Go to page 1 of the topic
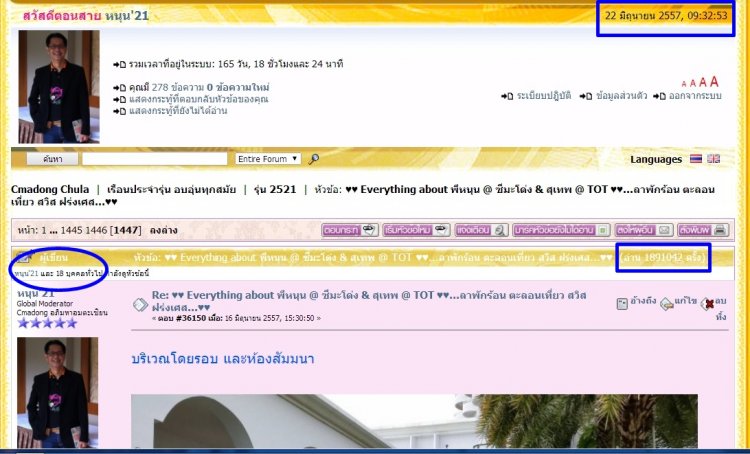 click(x=44, y=231)
